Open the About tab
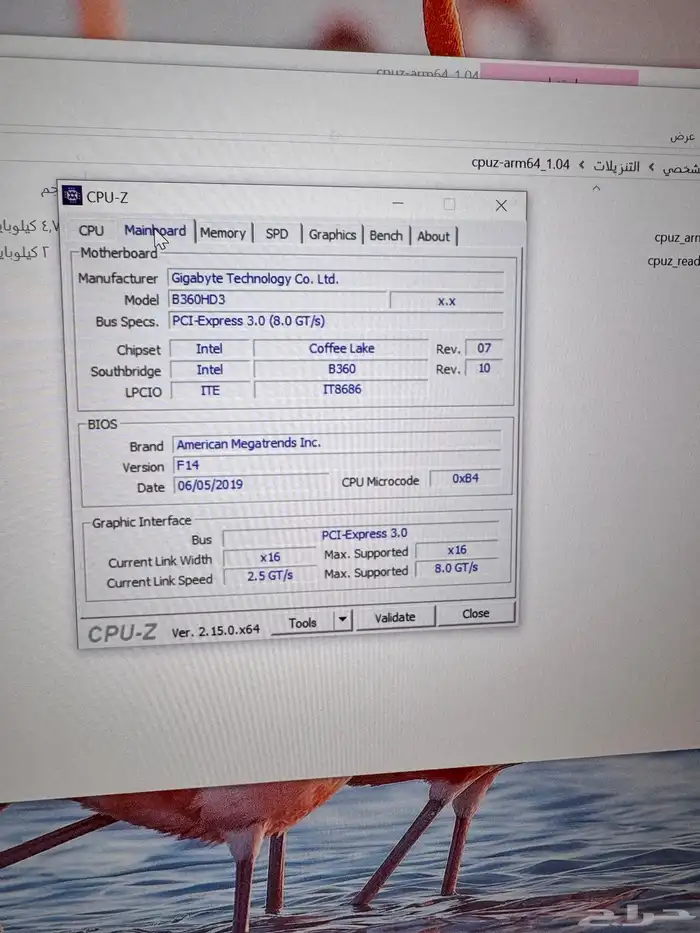The height and width of the screenshot is (933, 700). pyautogui.click(x=433, y=236)
